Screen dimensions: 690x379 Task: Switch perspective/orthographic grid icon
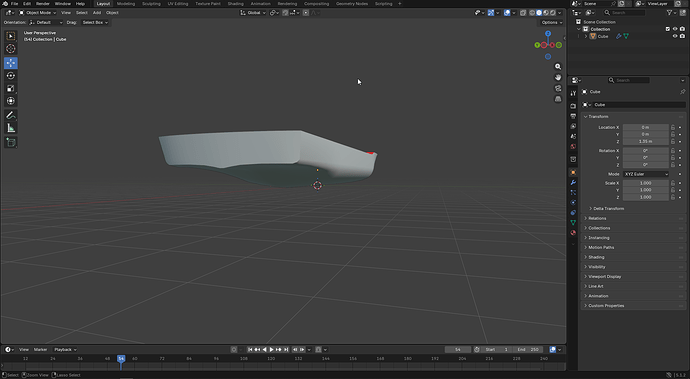(558, 99)
